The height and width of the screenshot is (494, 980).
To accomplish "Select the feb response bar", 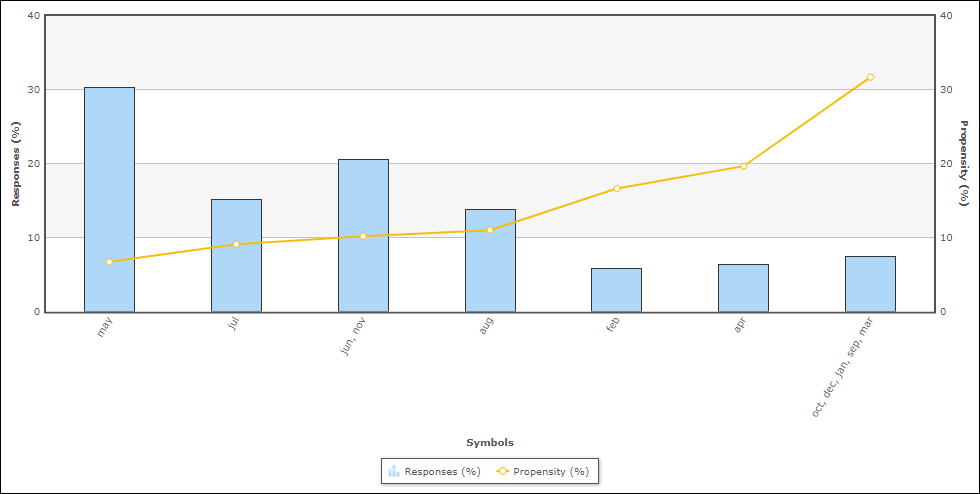I will [x=616, y=290].
